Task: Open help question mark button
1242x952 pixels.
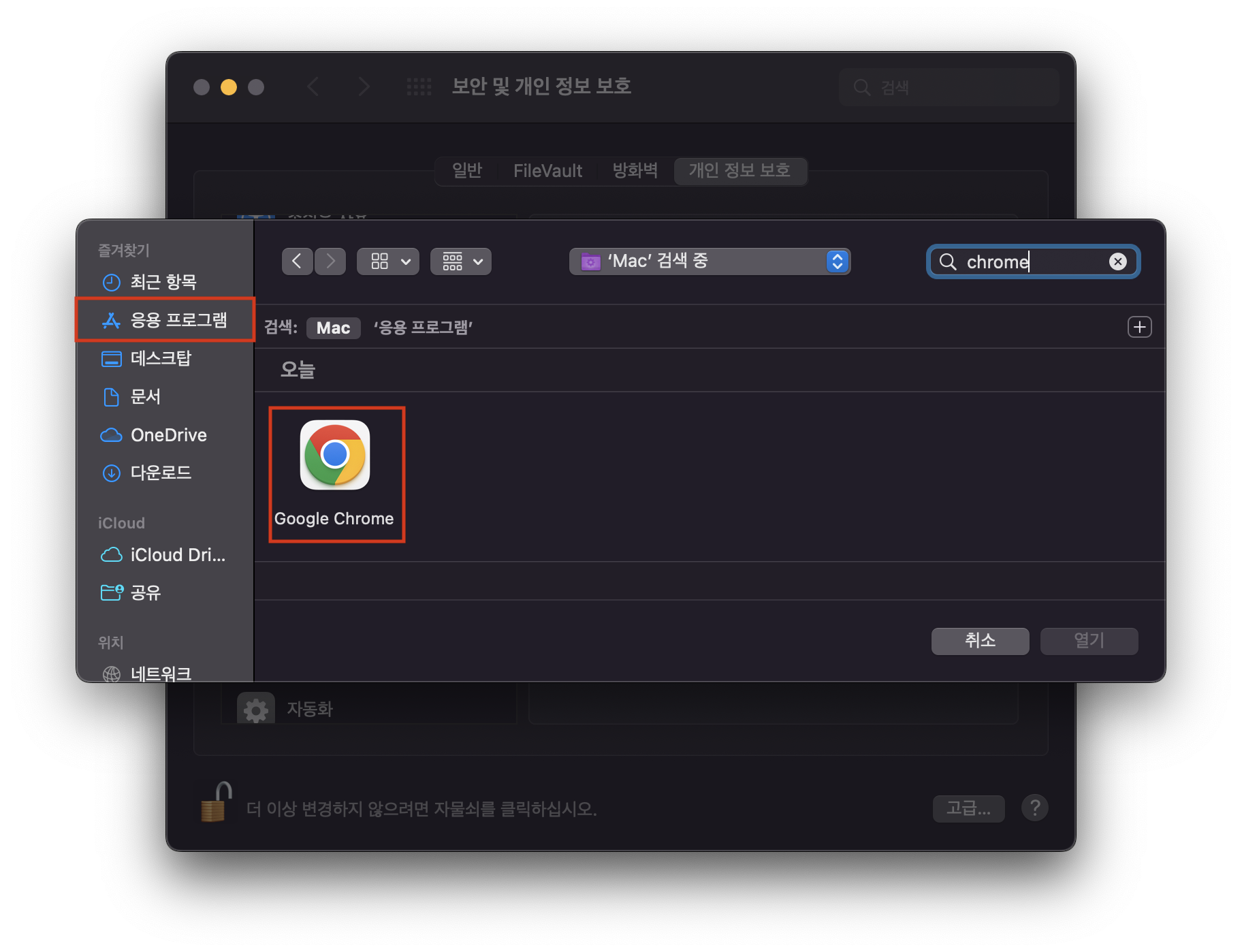Action: tap(1034, 808)
